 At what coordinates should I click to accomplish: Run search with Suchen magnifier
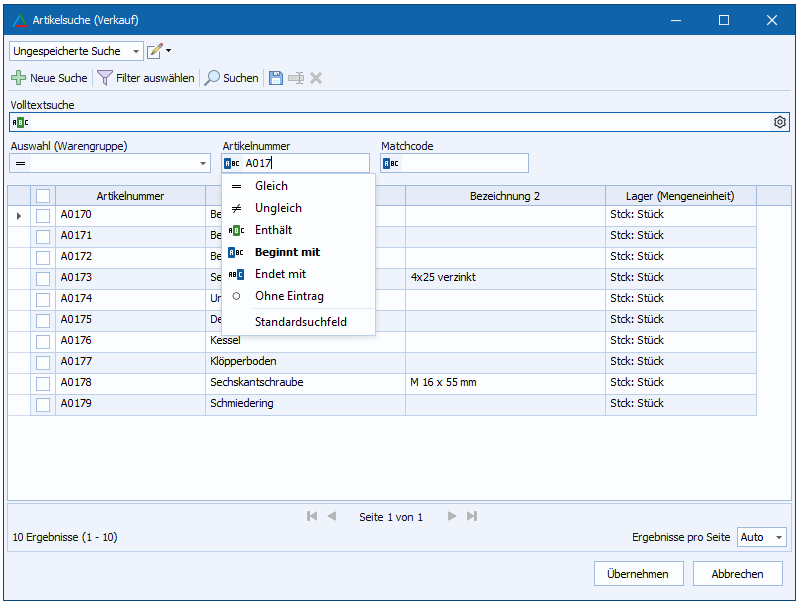pyautogui.click(x=212, y=78)
